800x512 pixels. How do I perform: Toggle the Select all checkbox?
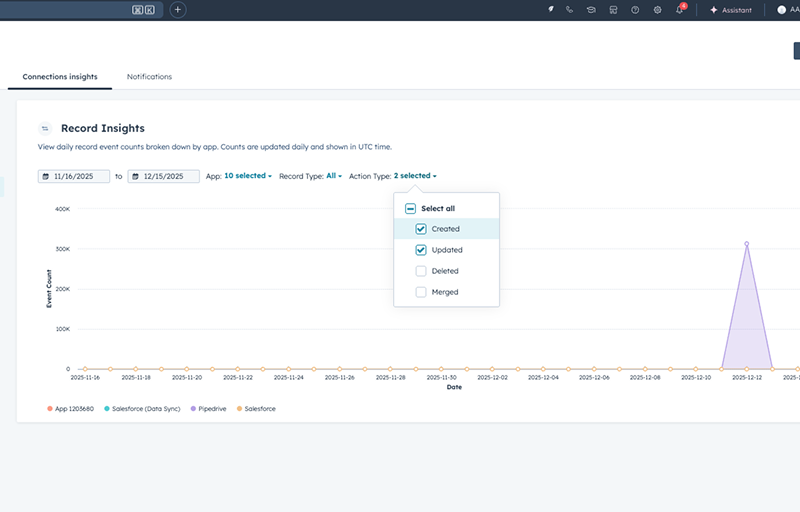click(x=411, y=209)
